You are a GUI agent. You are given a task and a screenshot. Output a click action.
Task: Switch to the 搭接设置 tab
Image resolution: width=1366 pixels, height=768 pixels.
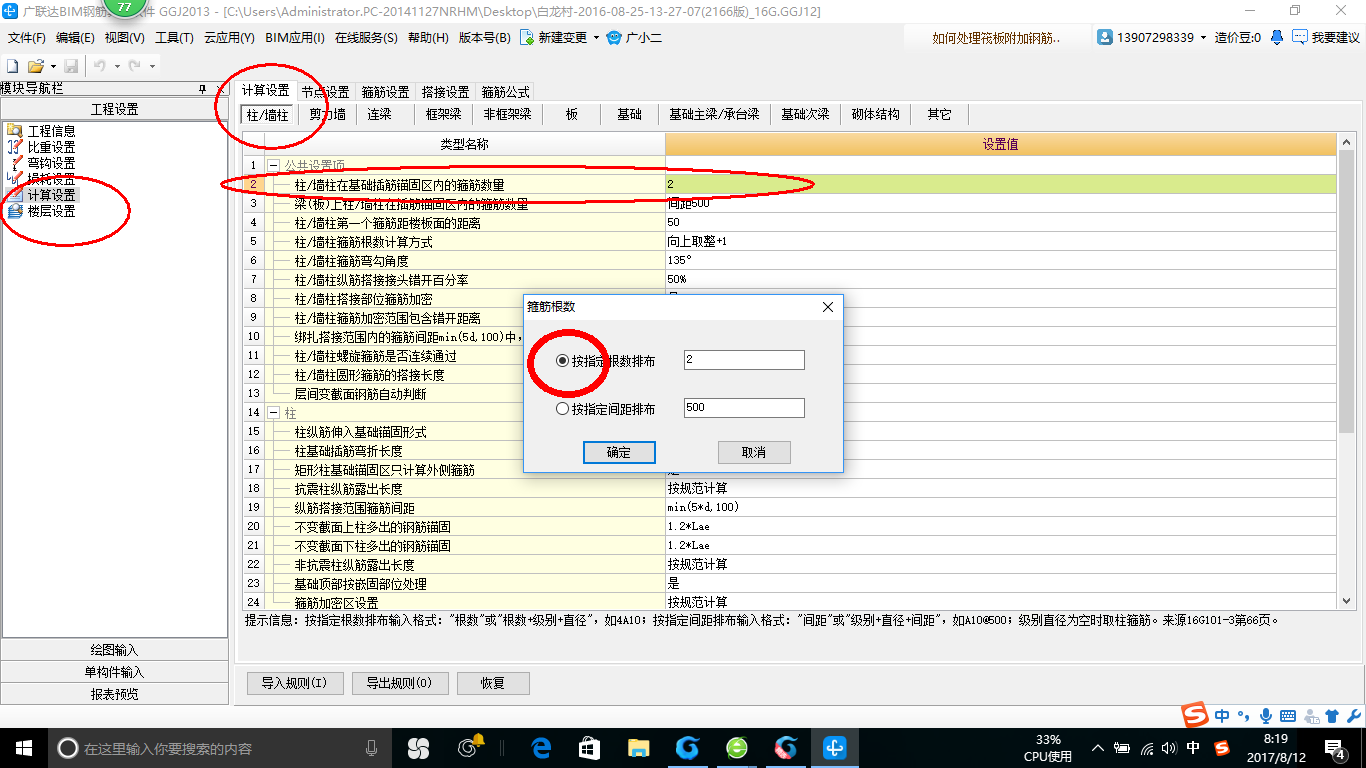[x=445, y=91]
